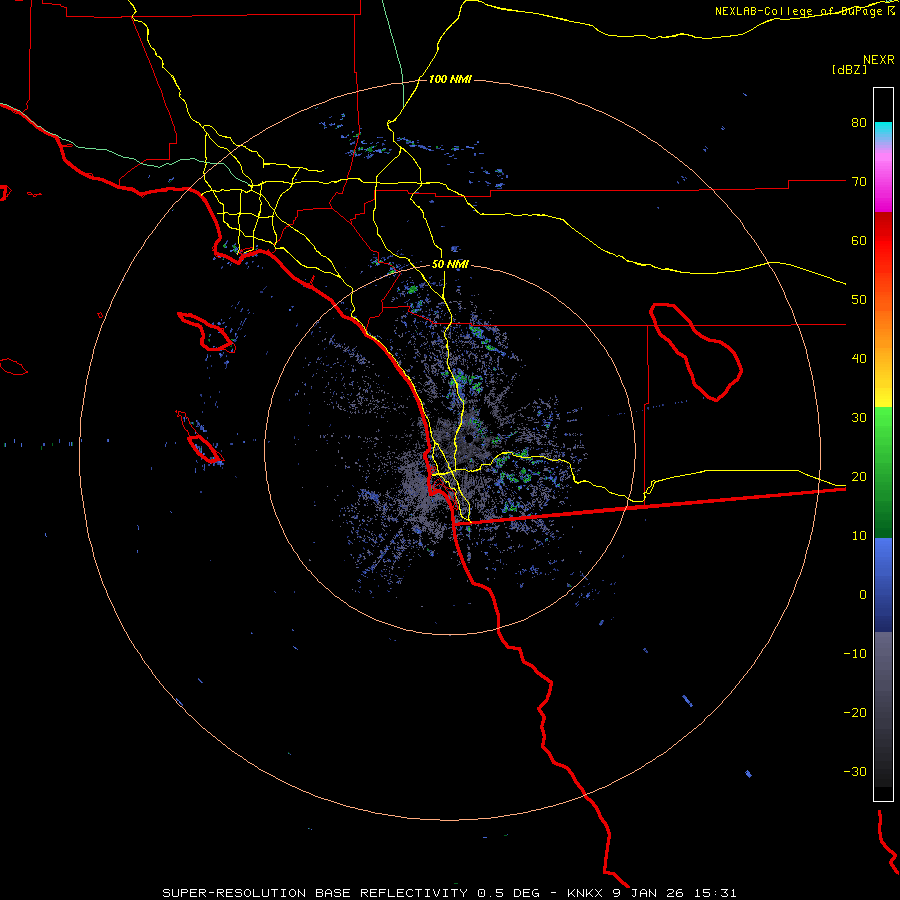This screenshot has height=900, width=900.
Task: Click the -30 value on dBZ scale
Action: pos(855,771)
